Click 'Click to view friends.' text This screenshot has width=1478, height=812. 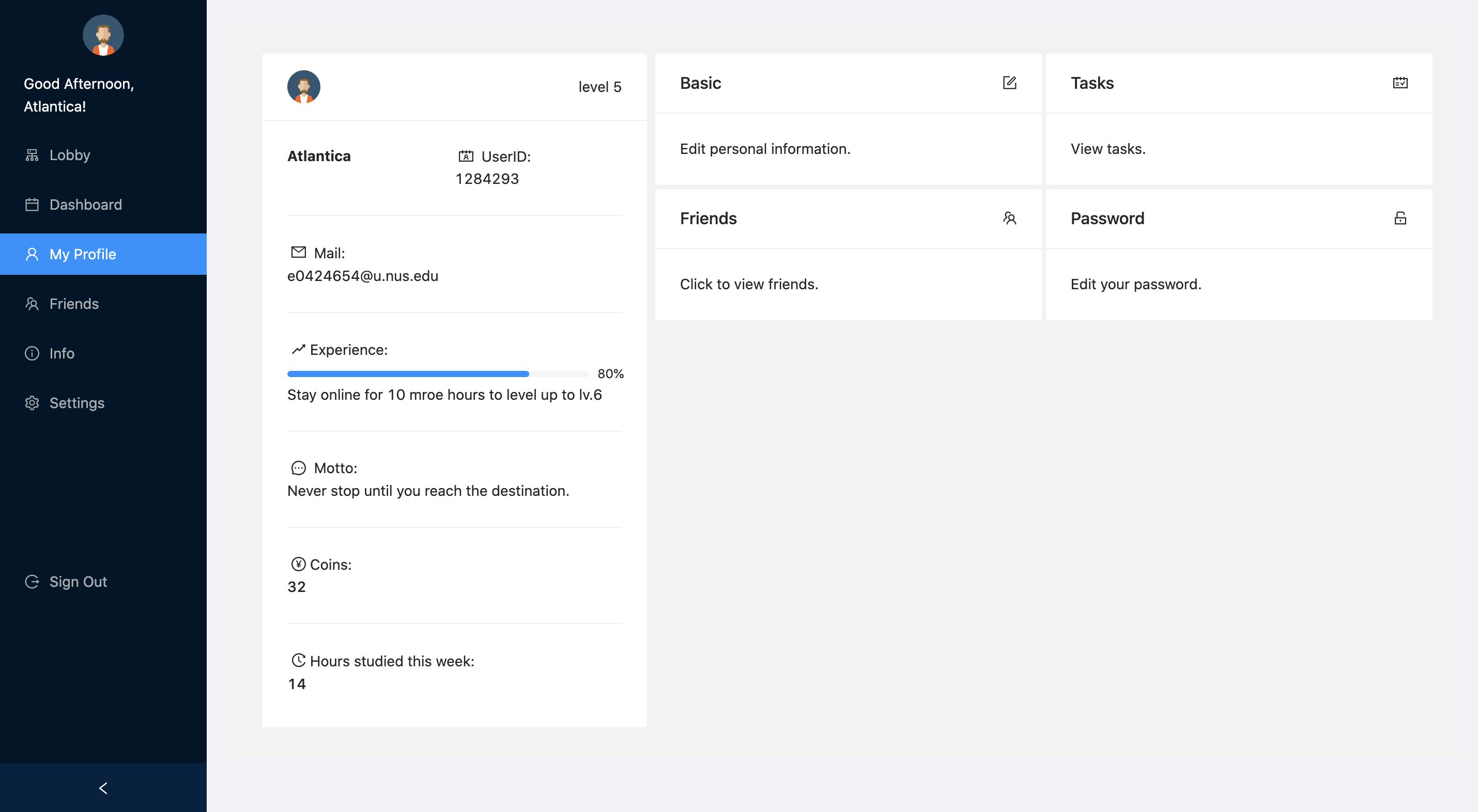coord(749,285)
